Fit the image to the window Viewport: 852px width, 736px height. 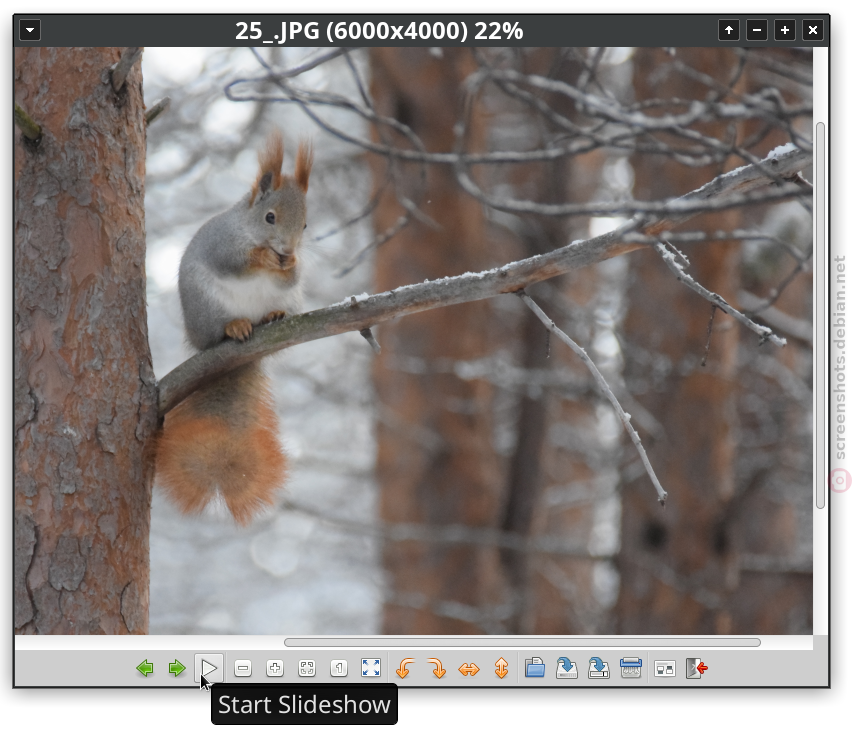[x=307, y=668]
